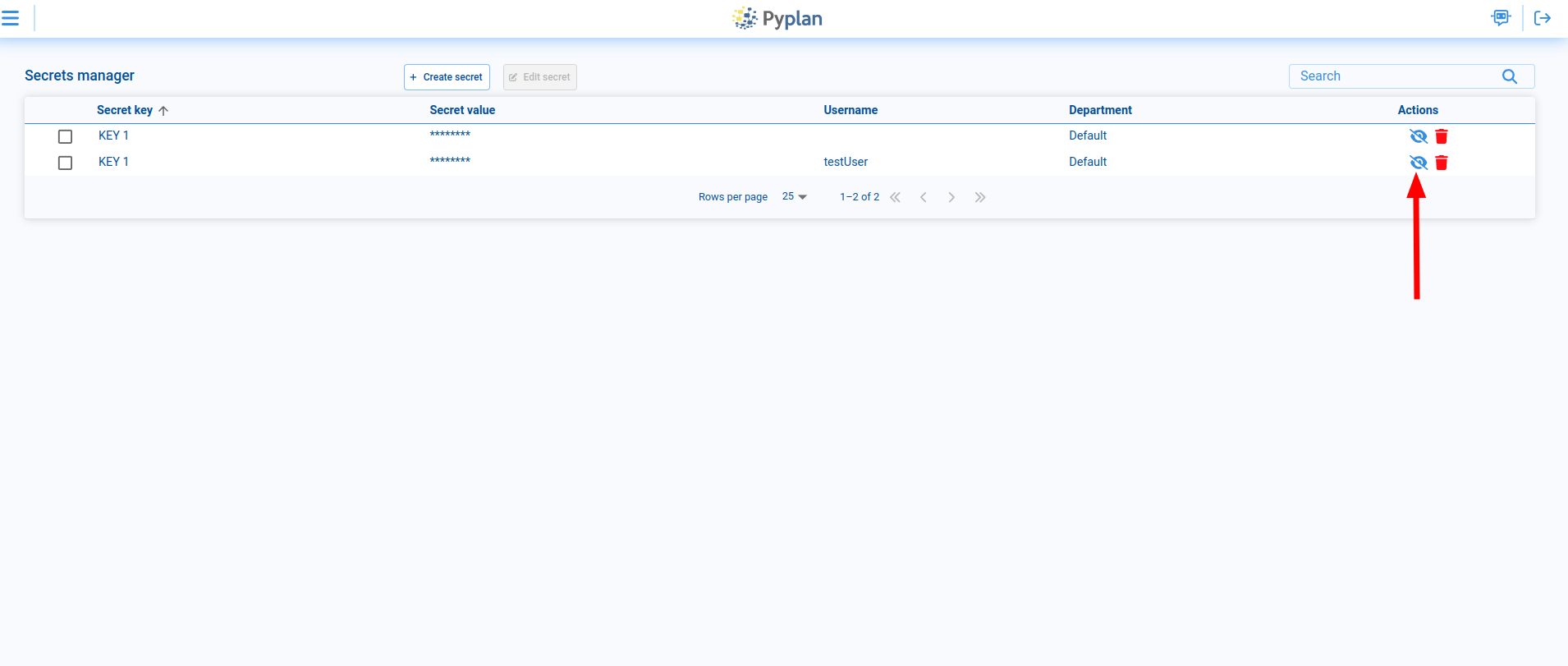Viewport: 1568px width, 666px height.
Task: Focus the Search input field
Action: [1396, 76]
